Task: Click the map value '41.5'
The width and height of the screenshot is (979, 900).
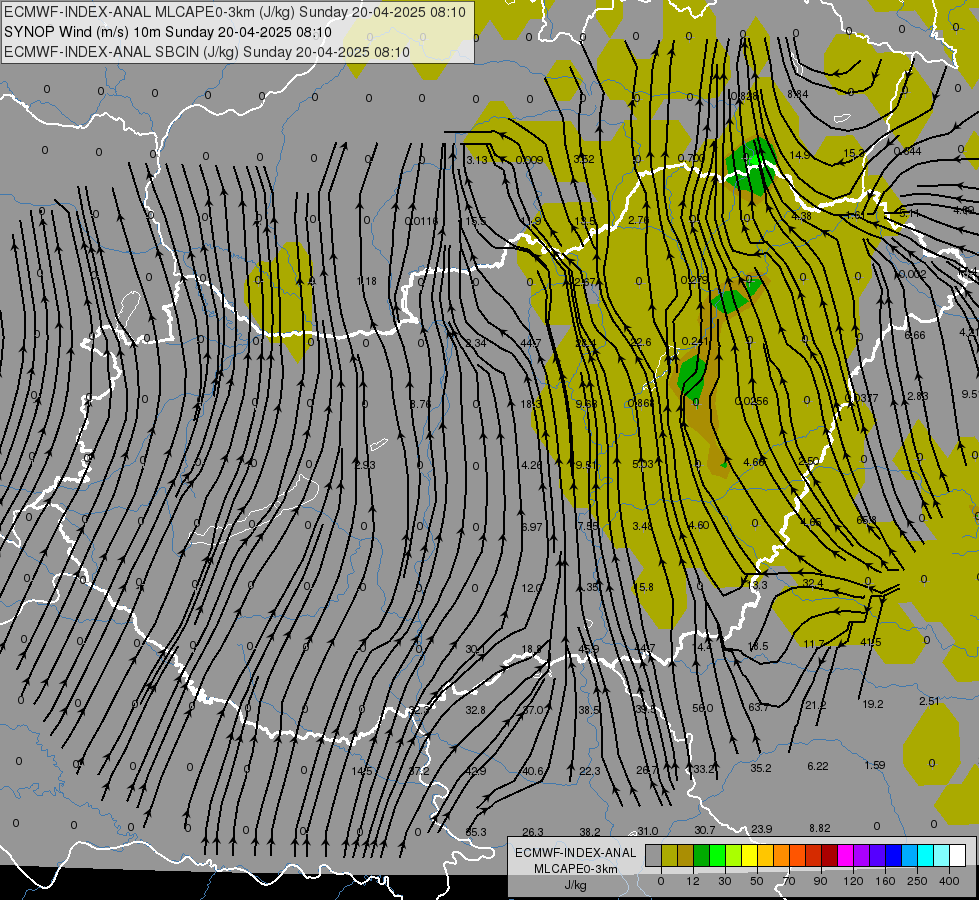Action: (870, 642)
